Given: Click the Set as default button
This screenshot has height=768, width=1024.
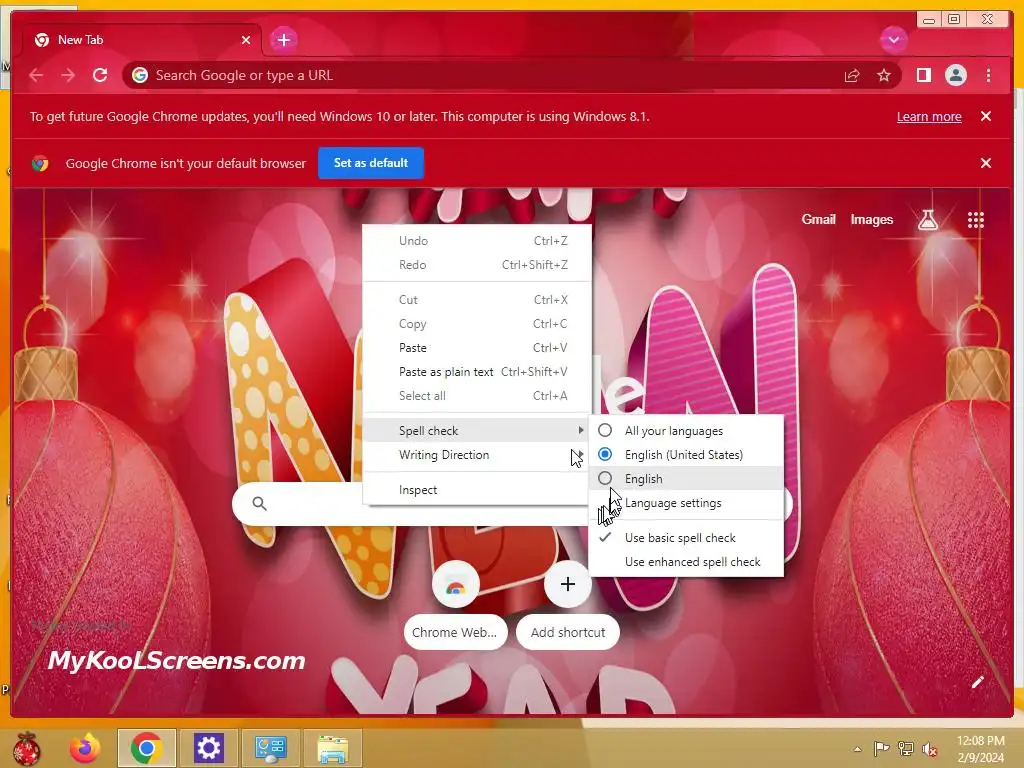Looking at the screenshot, I should pyautogui.click(x=371, y=163).
